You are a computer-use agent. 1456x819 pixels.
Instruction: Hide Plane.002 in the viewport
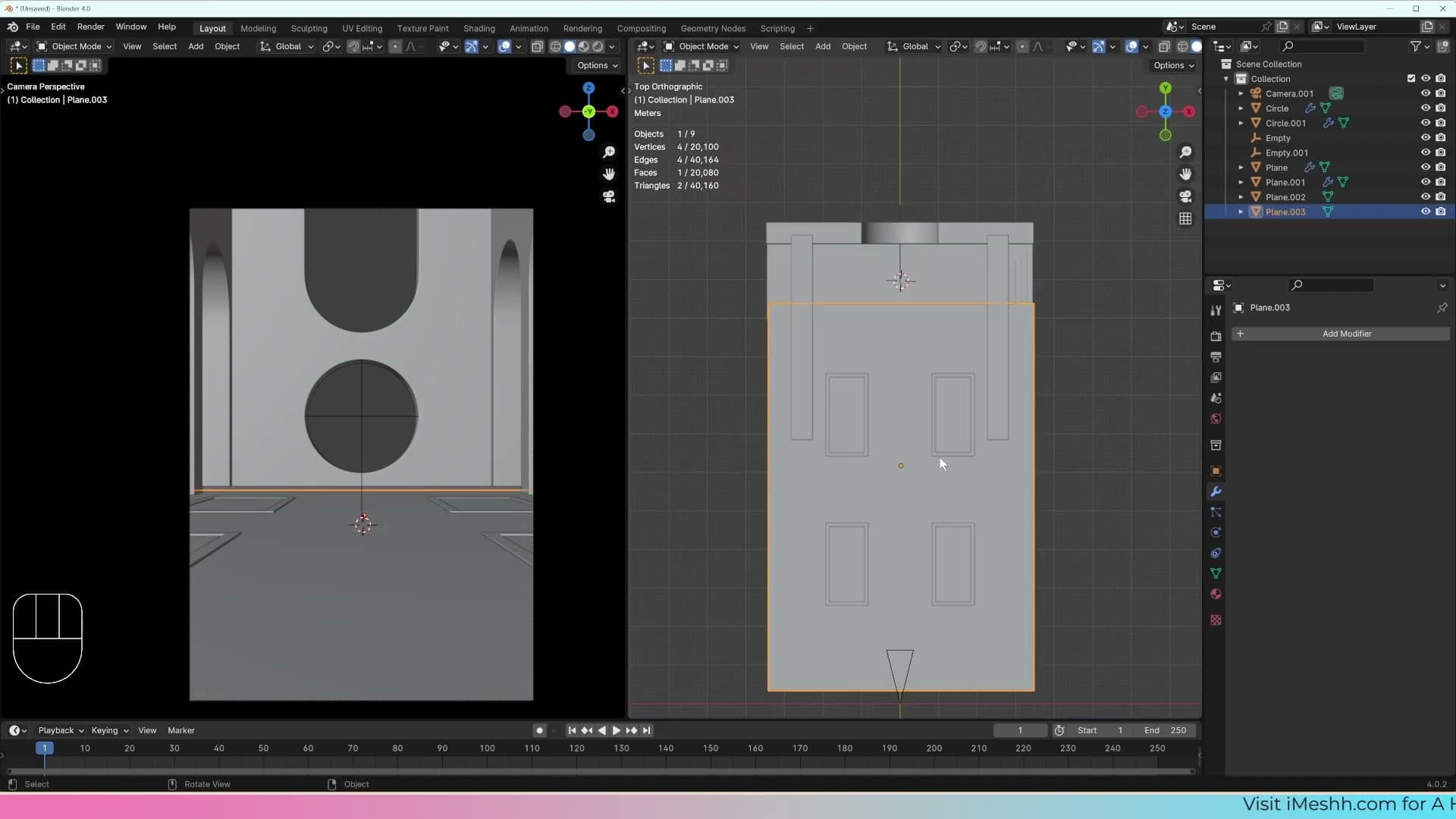coord(1426,196)
